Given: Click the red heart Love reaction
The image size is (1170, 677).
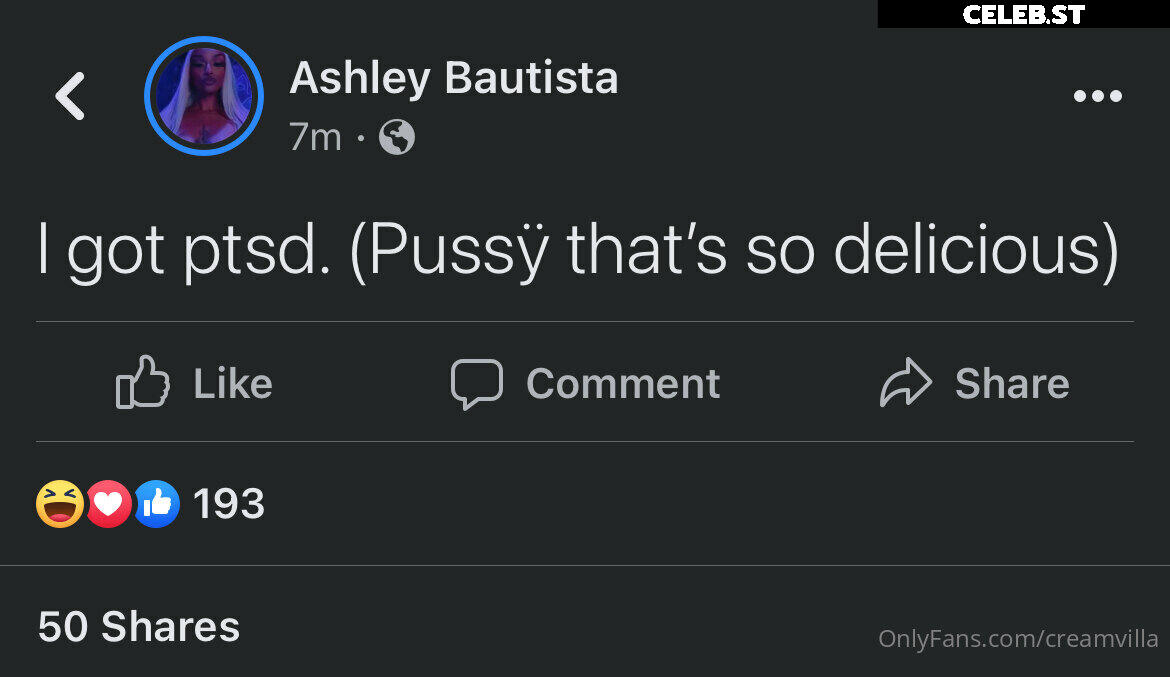Looking at the screenshot, I should (109, 504).
